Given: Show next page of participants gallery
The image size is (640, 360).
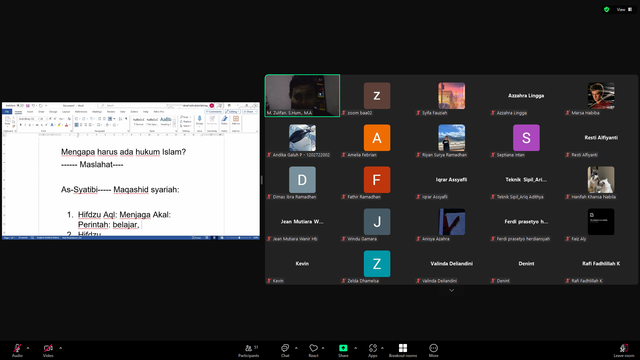Looking at the screenshot, I should [x=451, y=290].
